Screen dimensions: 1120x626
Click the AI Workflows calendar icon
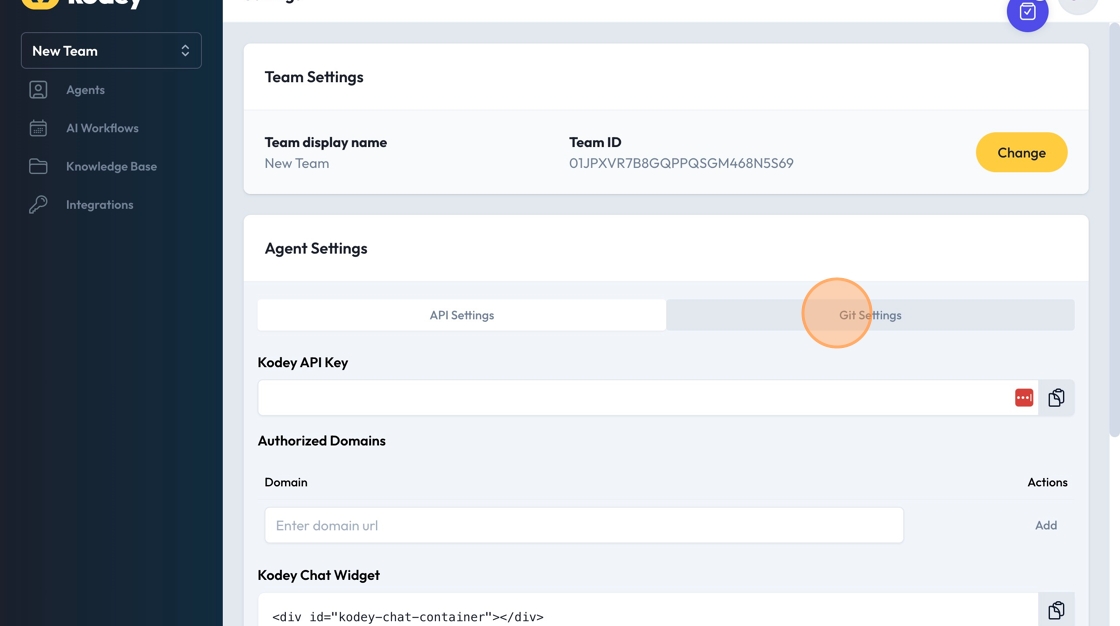point(38,128)
